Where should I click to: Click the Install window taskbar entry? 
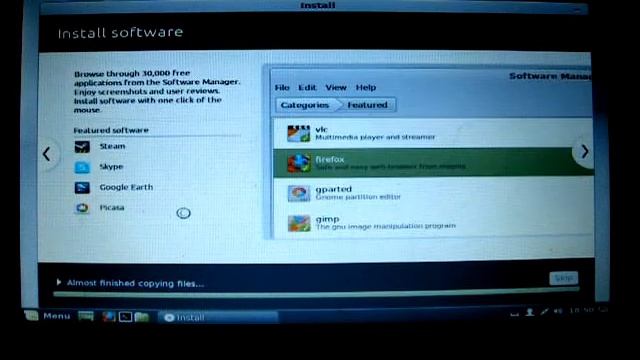tap(218, 317)
